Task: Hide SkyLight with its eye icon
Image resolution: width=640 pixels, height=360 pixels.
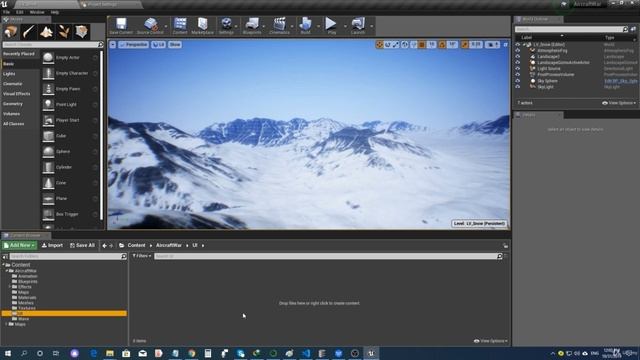Action: click(518, 87)
